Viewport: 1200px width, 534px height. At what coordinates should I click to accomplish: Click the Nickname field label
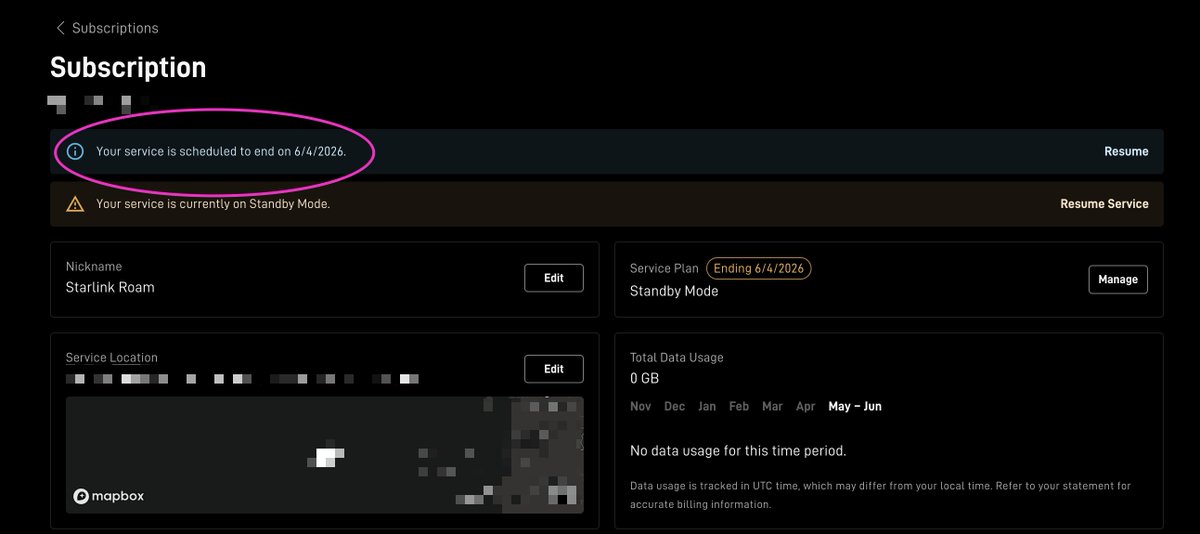pyautogui.click(x=94, y=267)
